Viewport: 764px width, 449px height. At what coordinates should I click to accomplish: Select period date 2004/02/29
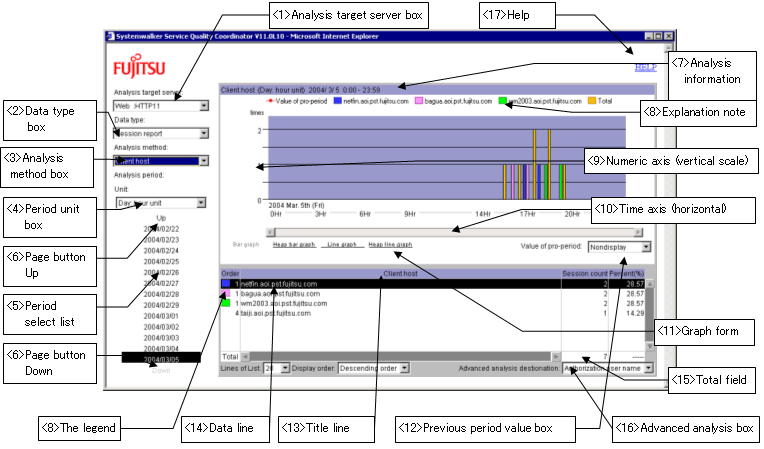[x=161, y=305]
